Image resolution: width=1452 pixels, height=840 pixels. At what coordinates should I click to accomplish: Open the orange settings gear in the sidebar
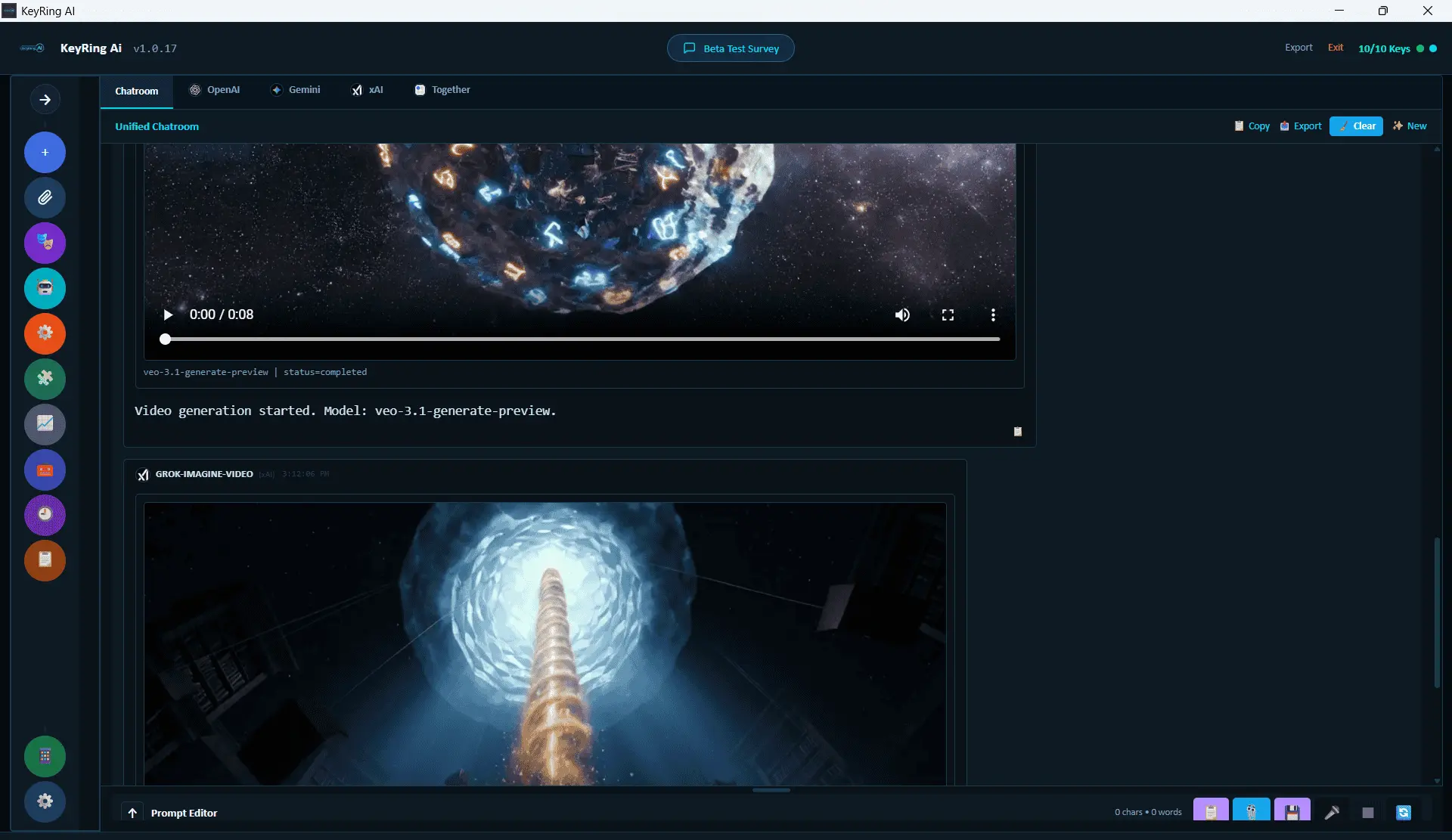click(x=45, y=333)
